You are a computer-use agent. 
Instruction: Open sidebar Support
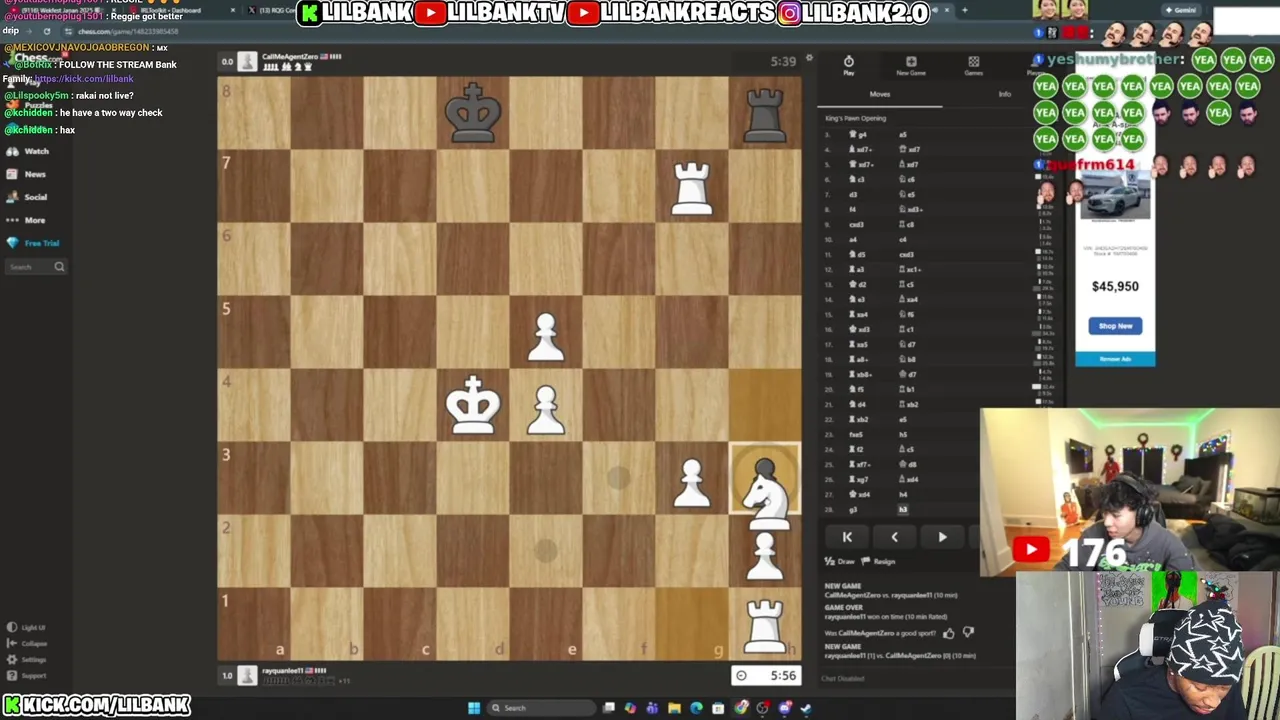pos(27,675)
